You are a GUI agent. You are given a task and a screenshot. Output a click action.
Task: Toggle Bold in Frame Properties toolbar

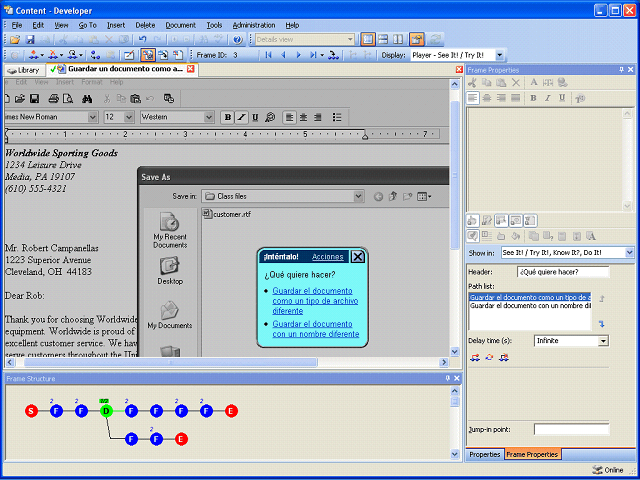pyautogui.click(x=533, y=98)
